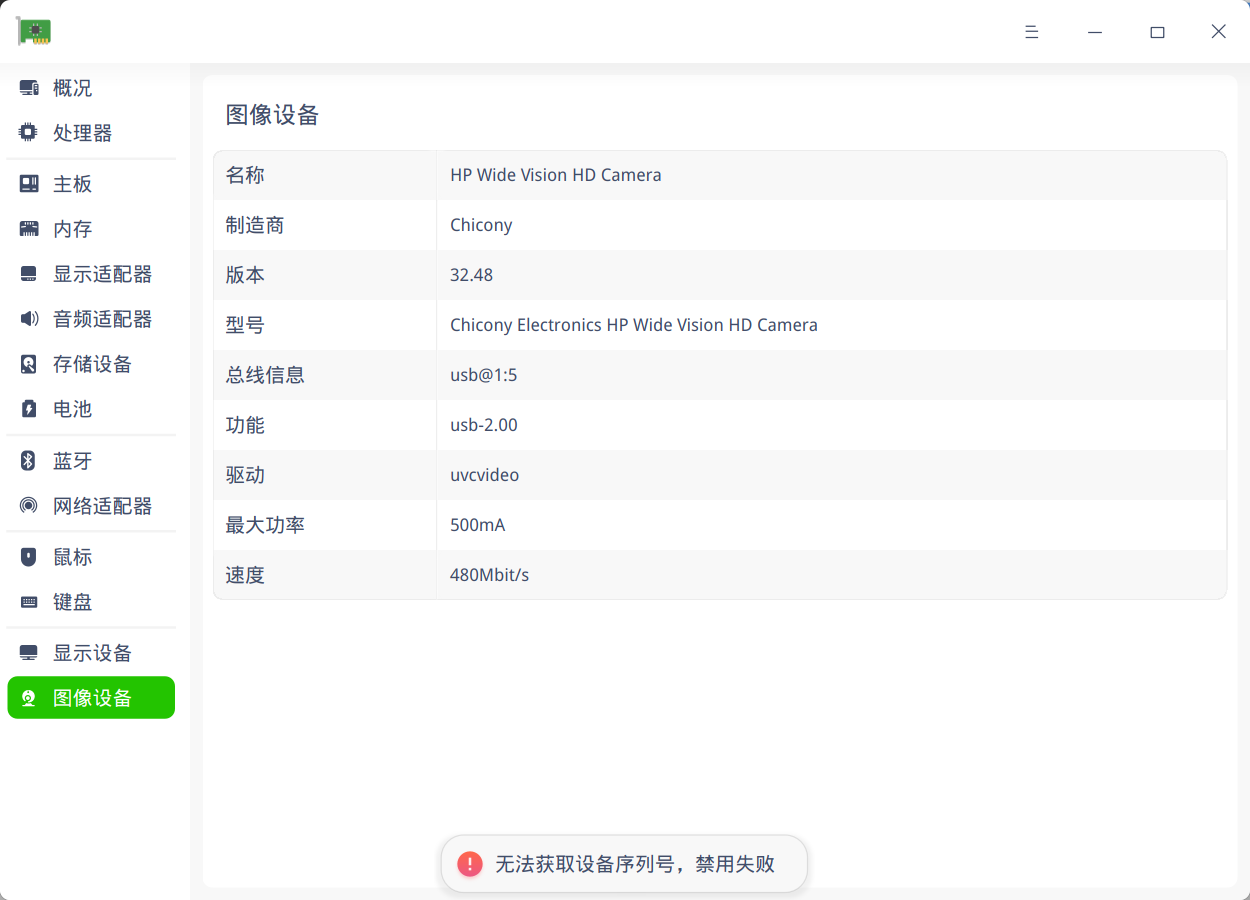
Task: Minimize the device manager window
Action: tap(1095, 32)
